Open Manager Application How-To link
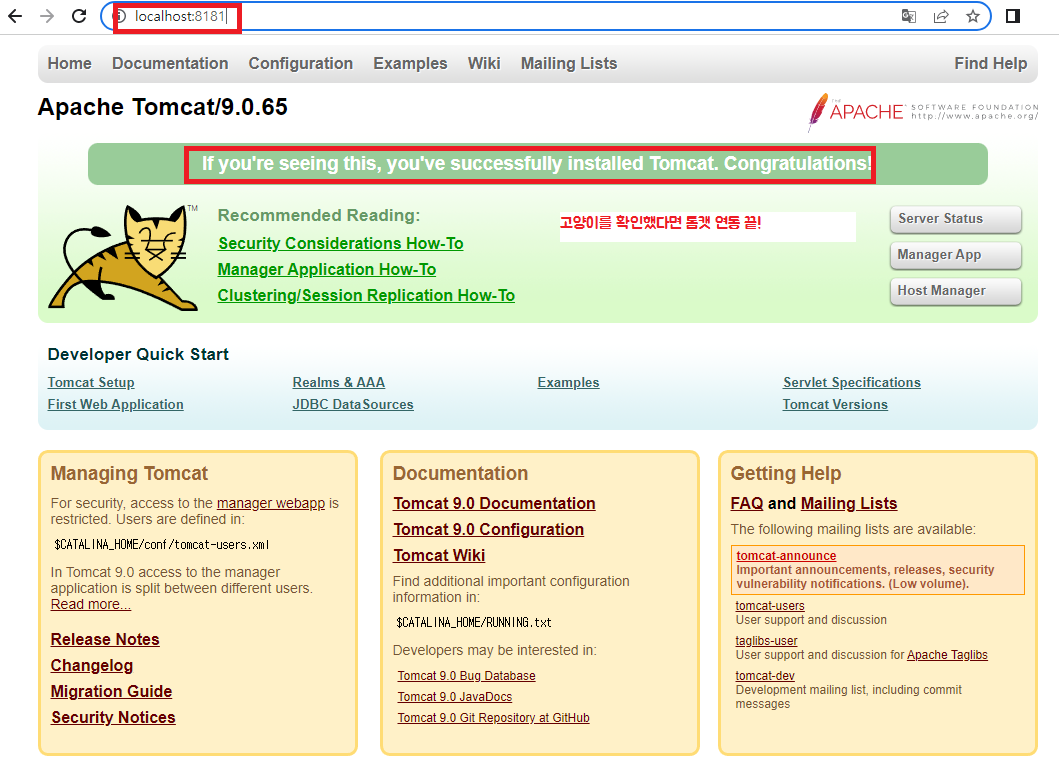 [327, 269]
